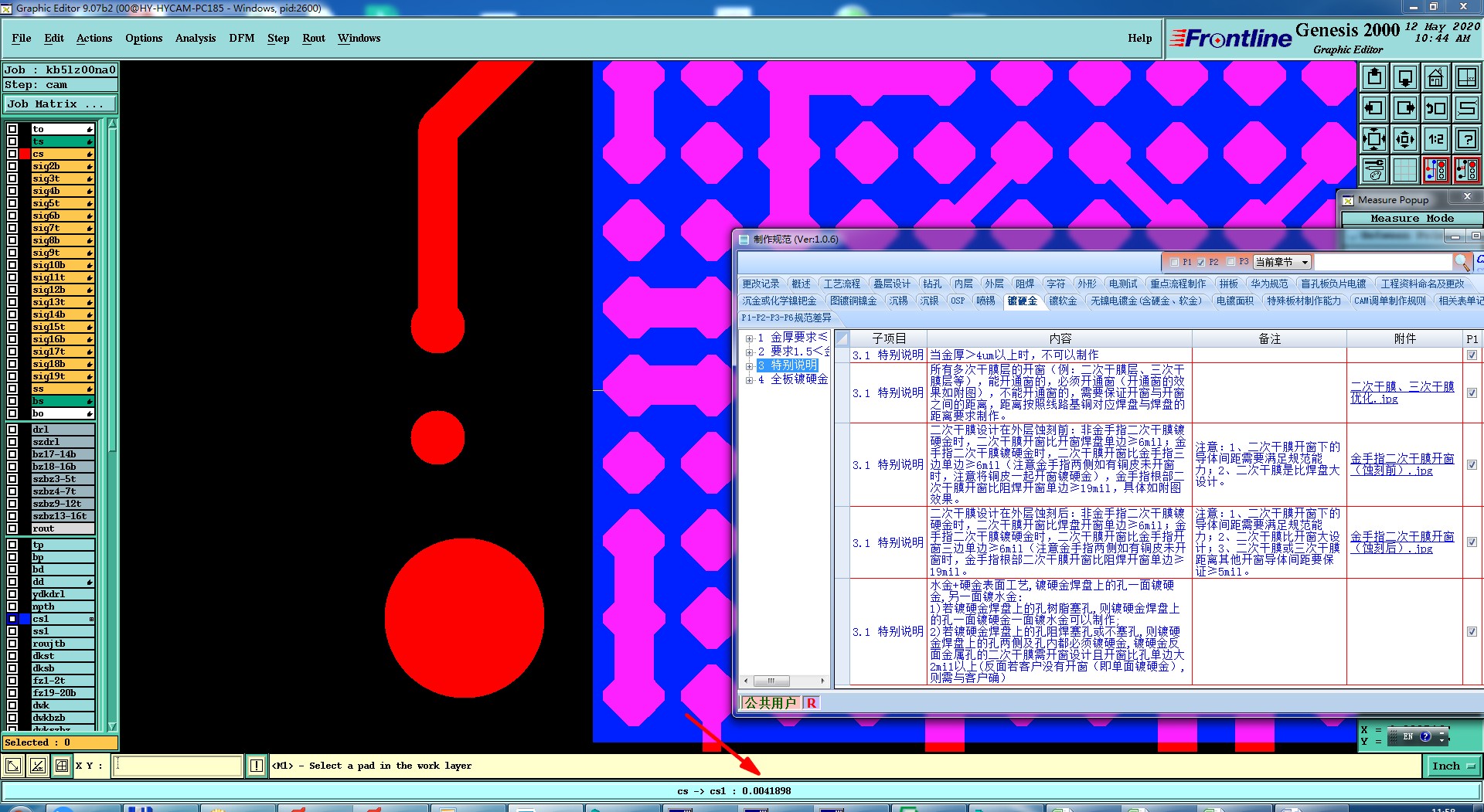Toggle visibility box of layer csl
Viewport: 1484px width, 812px height.
pos(12,619)
